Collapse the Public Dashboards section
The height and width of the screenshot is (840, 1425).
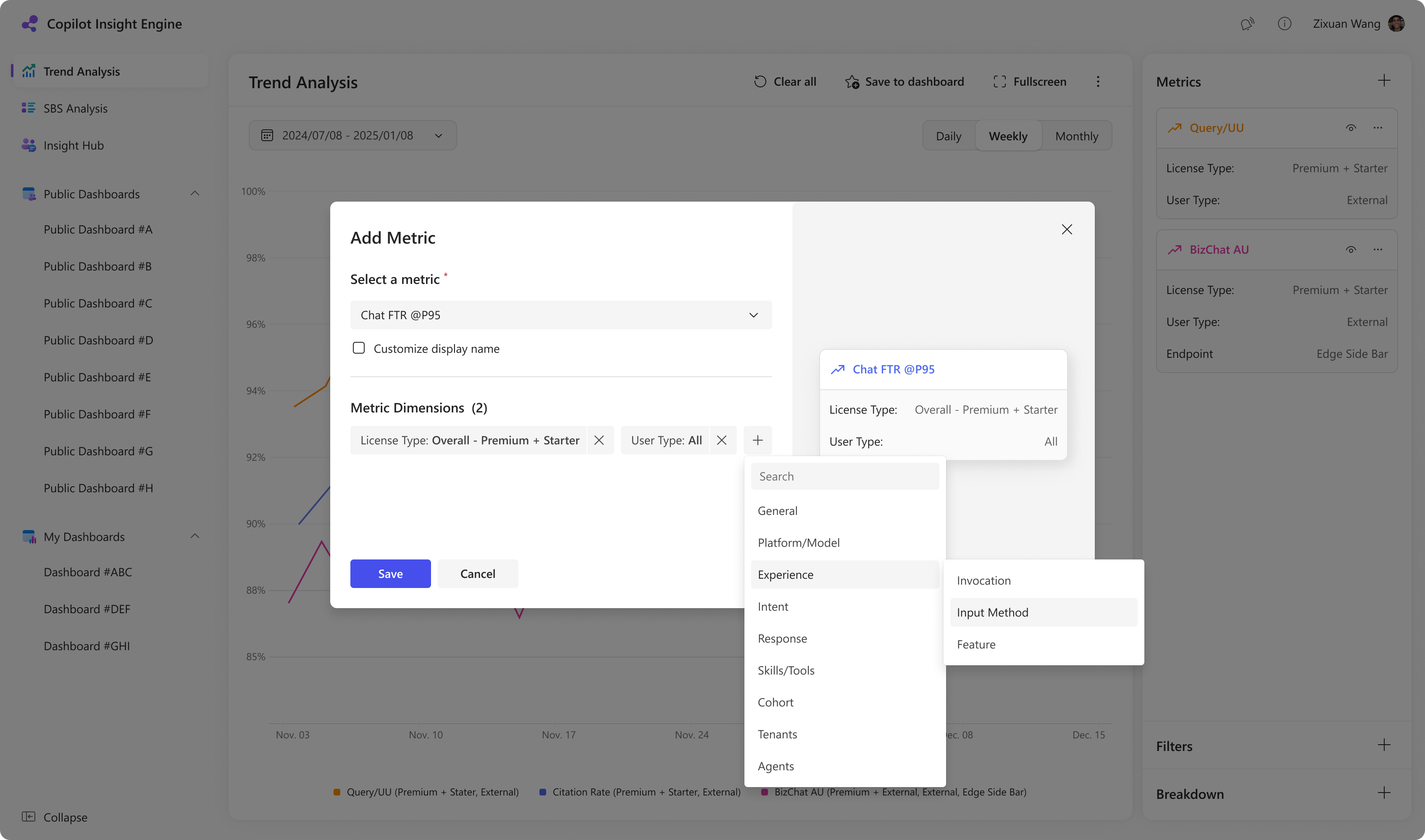click(195, 194)
